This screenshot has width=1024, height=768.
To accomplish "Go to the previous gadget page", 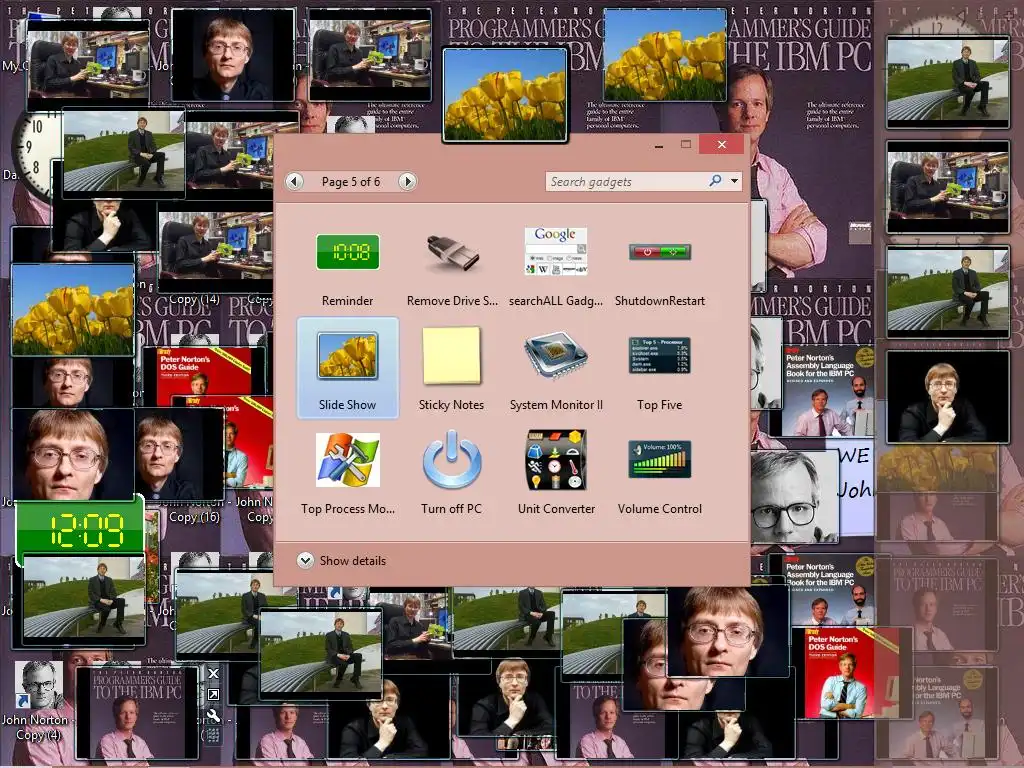I will click(x=295, y=181).
